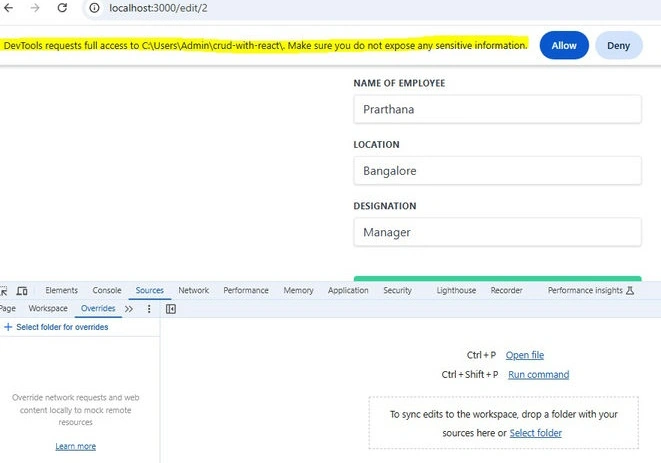Activate the inspect element picker icon

click(x=4, y=291)
